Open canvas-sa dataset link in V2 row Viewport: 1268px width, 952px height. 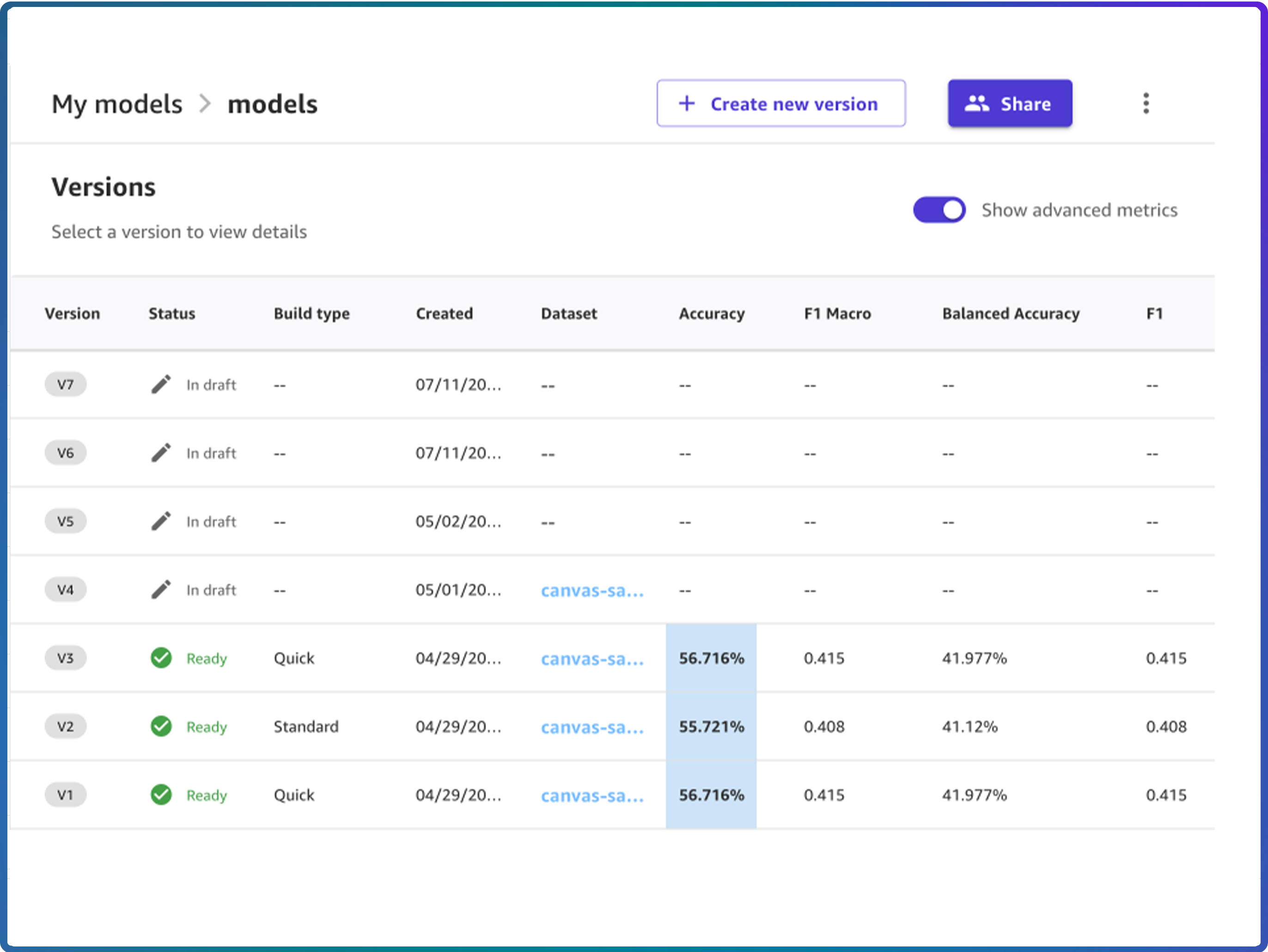[x=592, y=728]
